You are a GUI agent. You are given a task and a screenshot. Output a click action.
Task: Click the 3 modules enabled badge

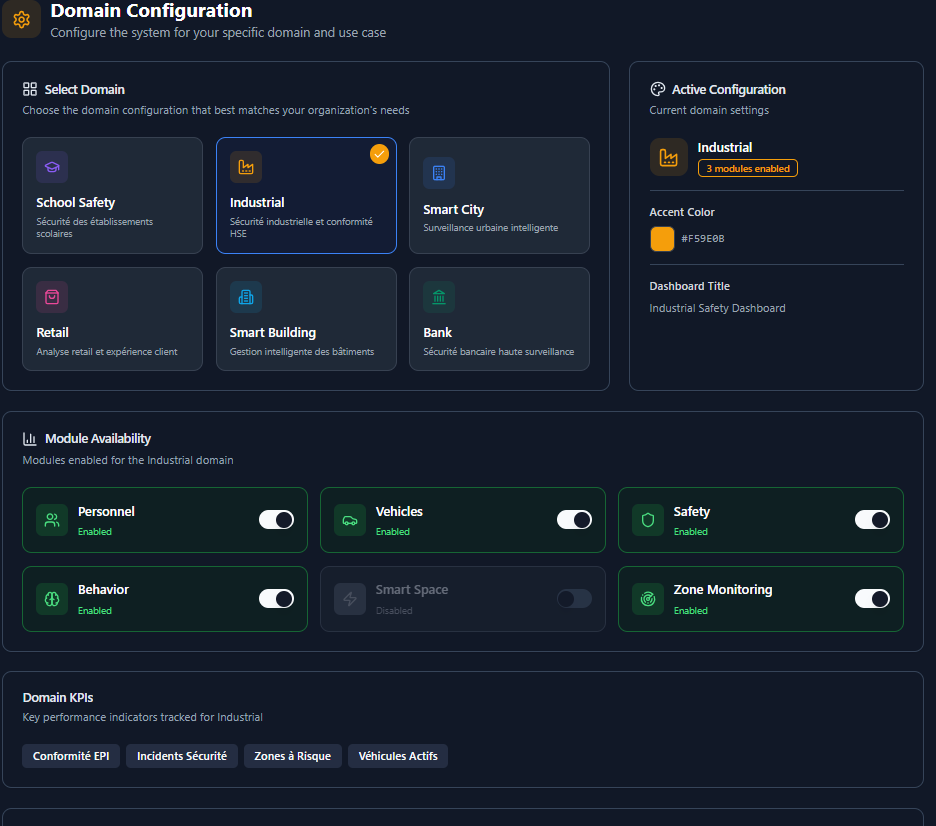point(747,169)
